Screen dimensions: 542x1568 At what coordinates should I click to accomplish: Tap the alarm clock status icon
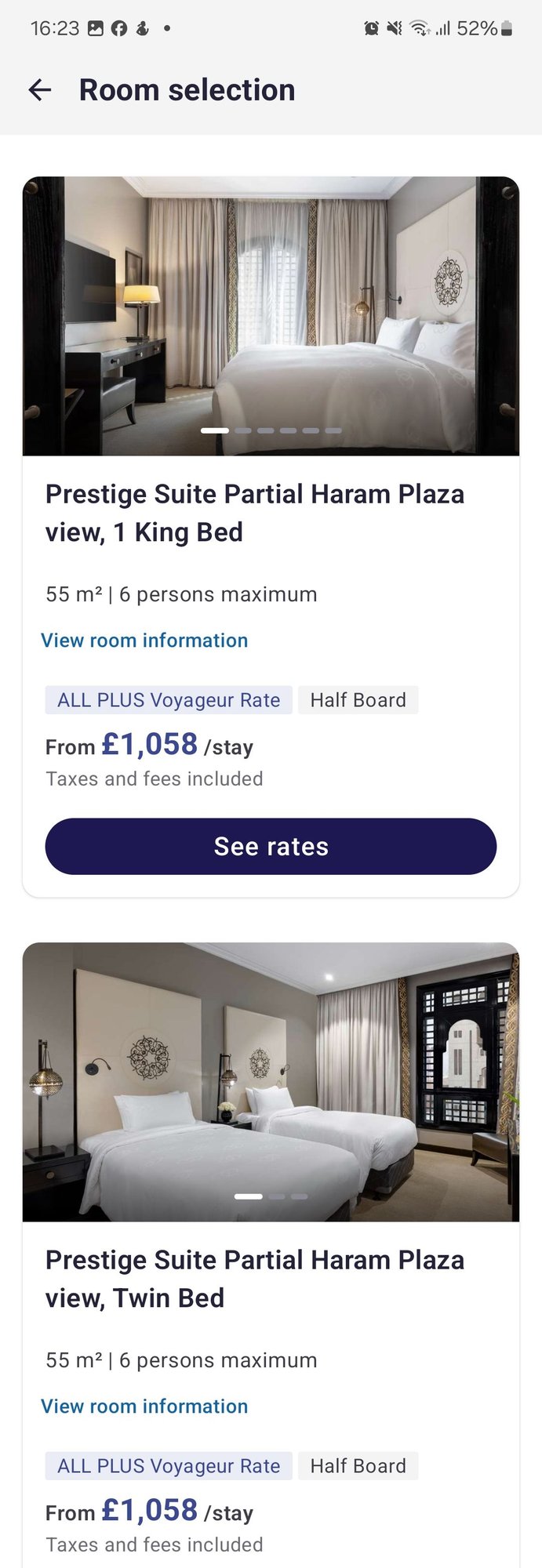371,29
